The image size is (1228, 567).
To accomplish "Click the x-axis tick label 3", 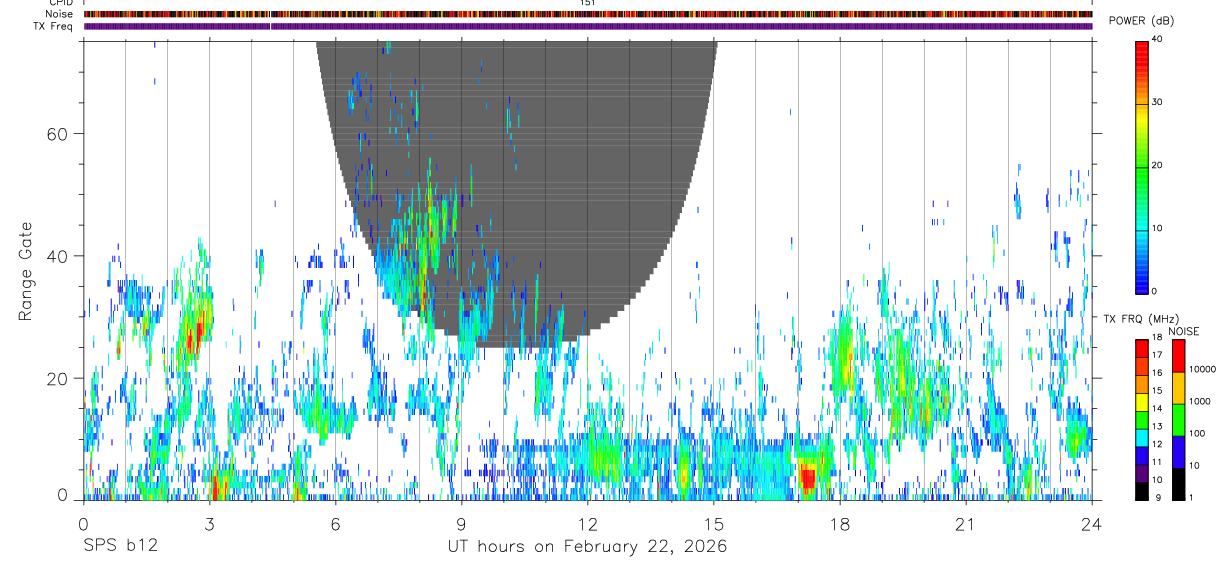I will pos(210,524).
